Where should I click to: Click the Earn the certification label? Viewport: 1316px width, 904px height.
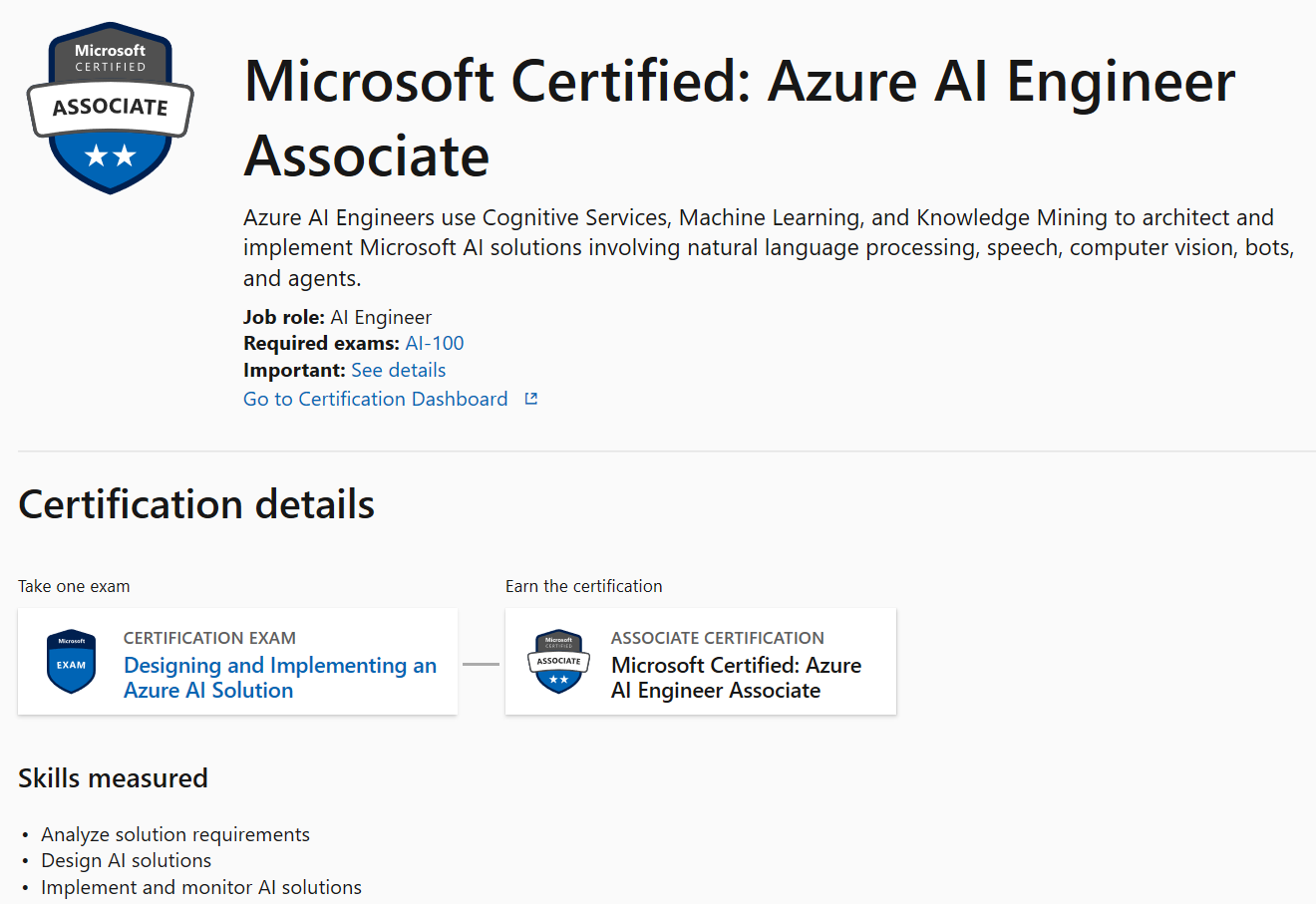click(583, 586)
